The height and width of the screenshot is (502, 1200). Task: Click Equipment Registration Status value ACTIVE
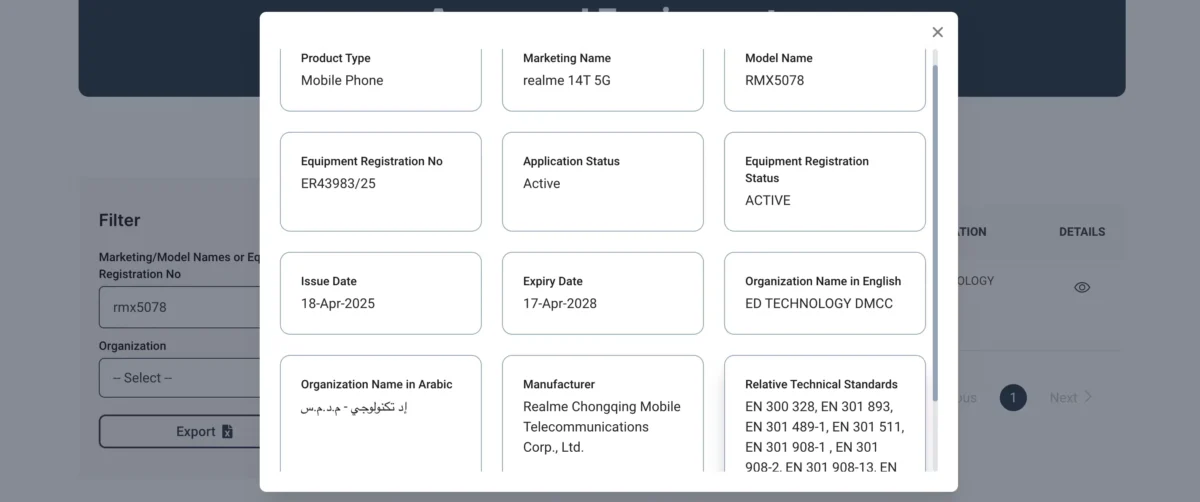(x=767, y=200)
